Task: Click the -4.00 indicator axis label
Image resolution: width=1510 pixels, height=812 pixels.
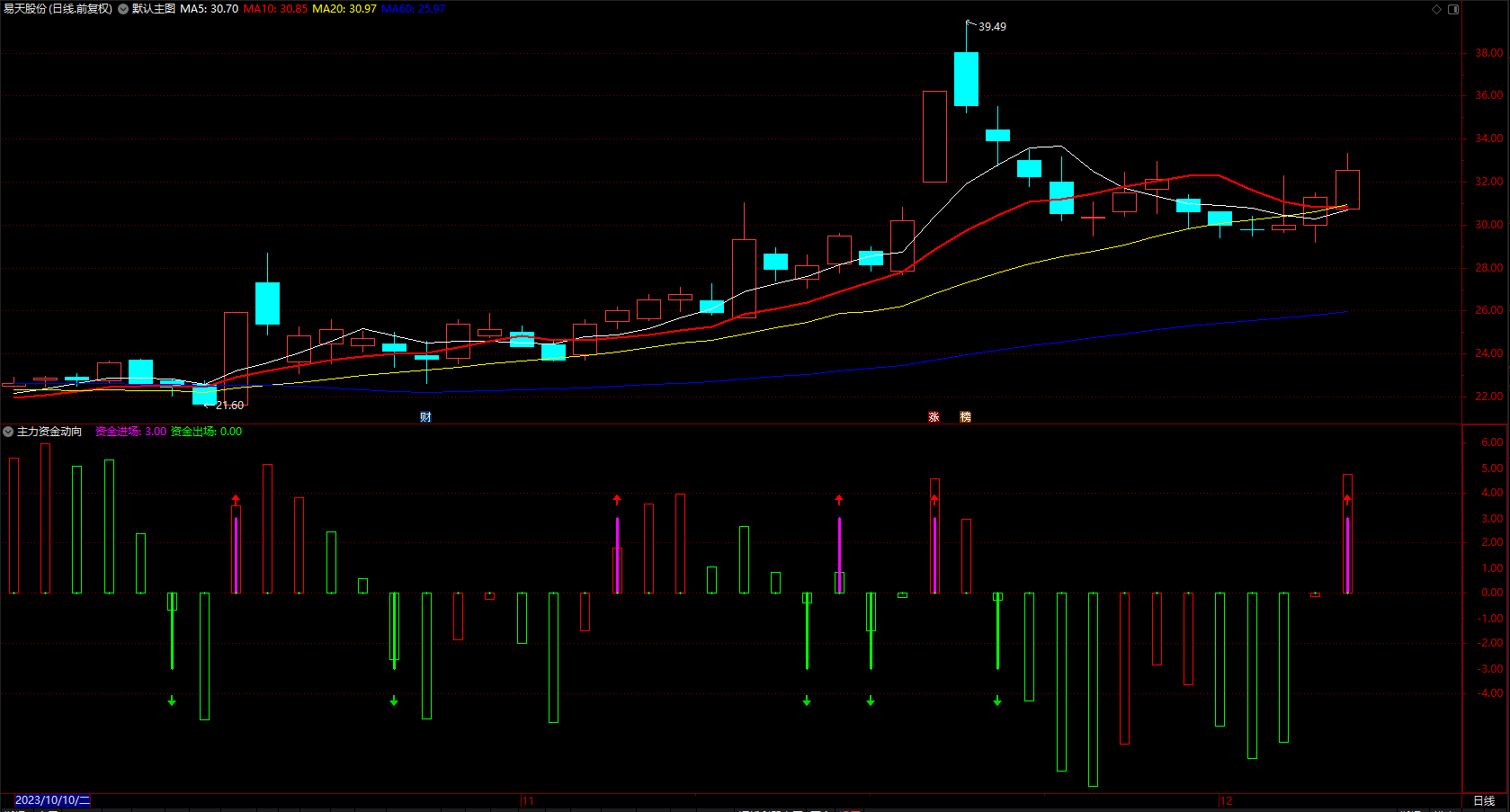Action: click(1490, 693)
